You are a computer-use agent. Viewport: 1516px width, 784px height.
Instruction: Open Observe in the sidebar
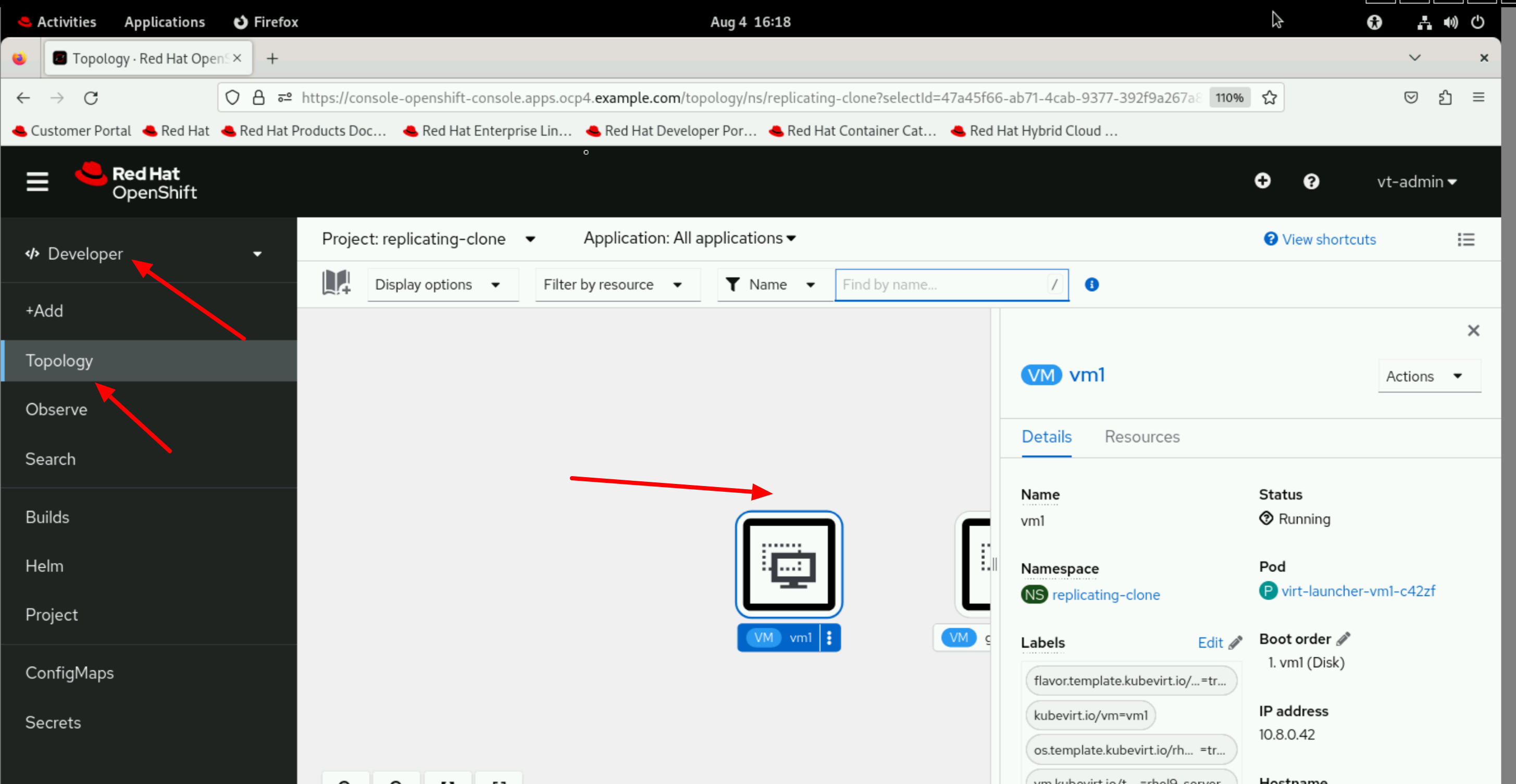pos(56,409)
